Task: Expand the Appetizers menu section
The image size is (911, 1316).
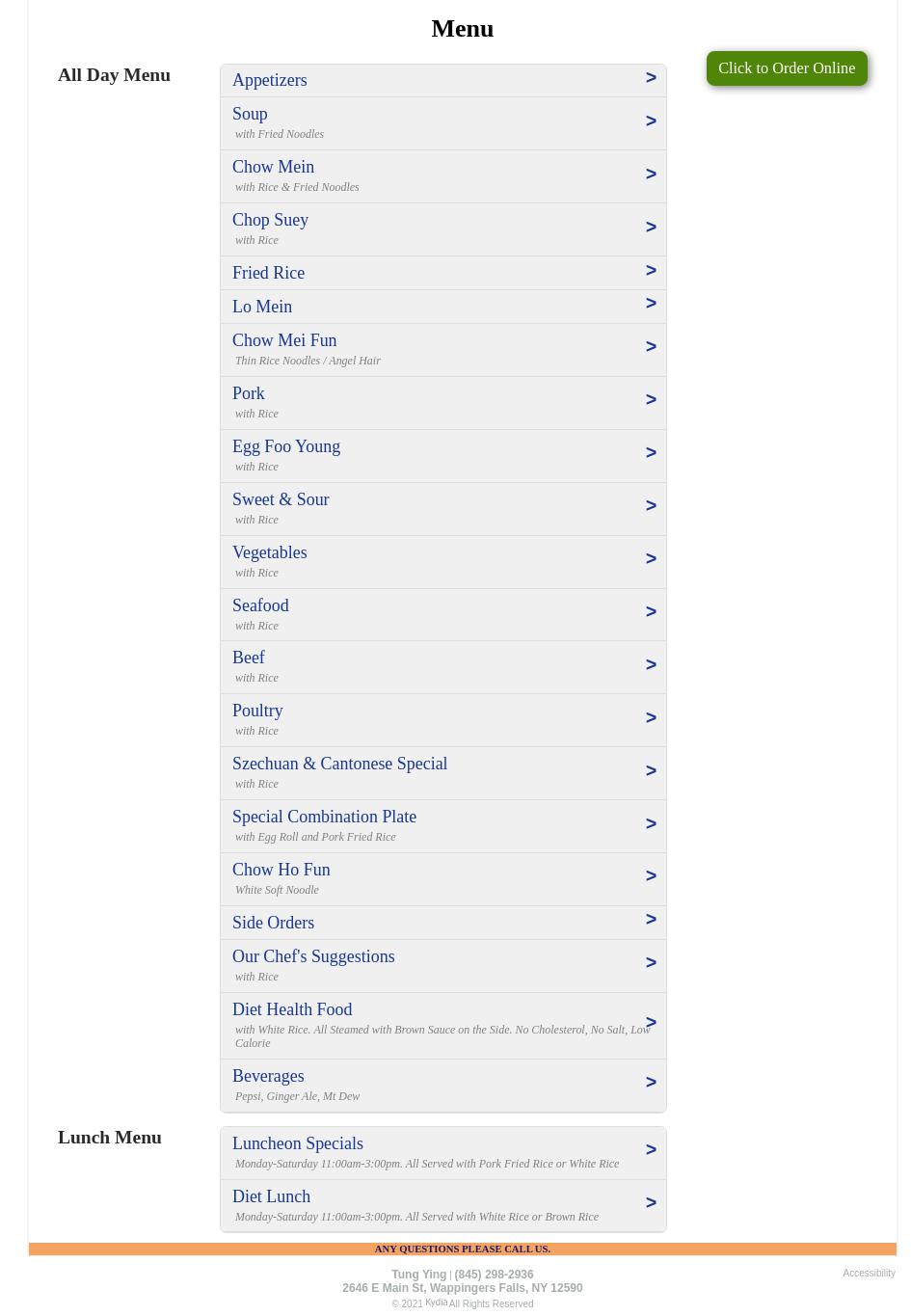Action: pyautogui.click(x=269, y=80)
